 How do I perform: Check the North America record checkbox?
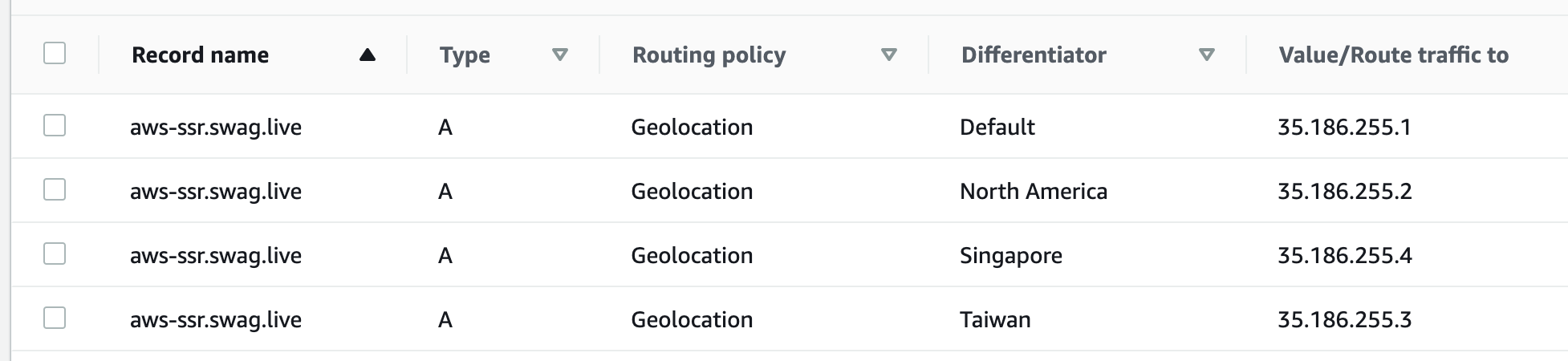point(55,190)
